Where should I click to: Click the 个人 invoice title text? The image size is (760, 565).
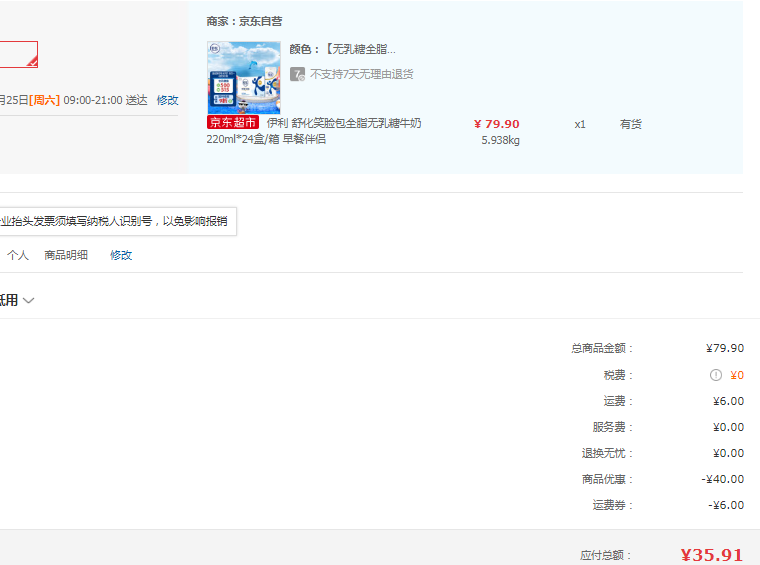(x=18, y=255)
